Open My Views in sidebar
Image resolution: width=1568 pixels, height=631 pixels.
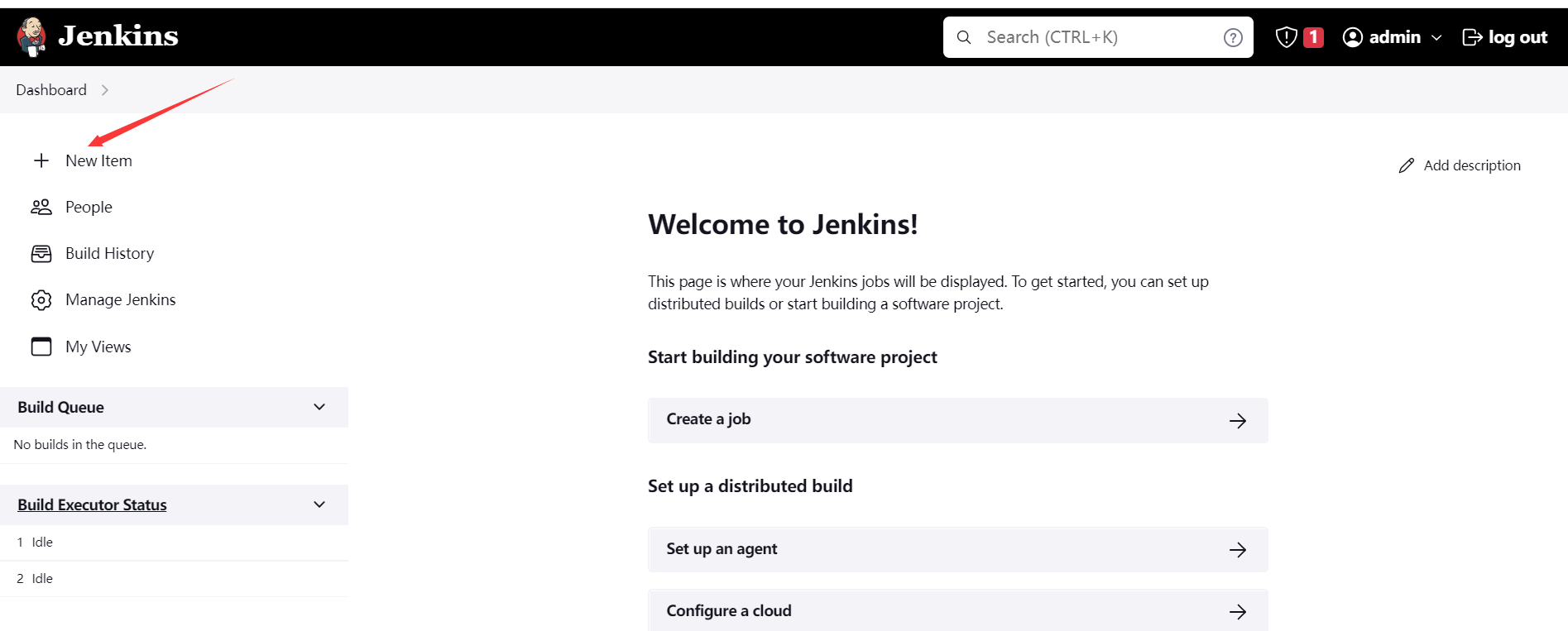[98, 347]
